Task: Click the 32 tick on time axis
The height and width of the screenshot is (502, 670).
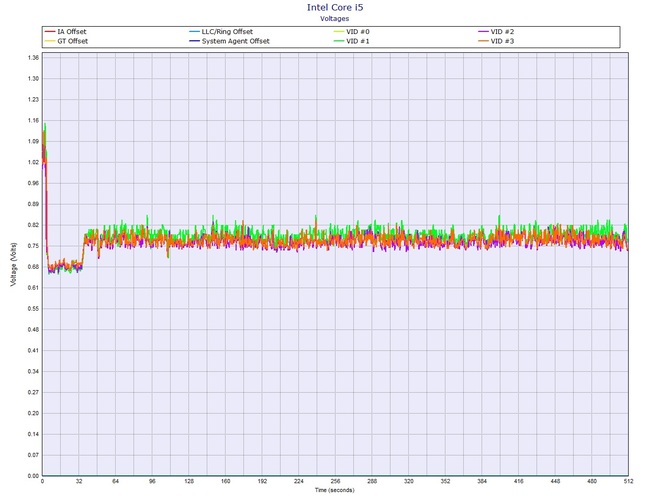Action: (x=79, y=481)
